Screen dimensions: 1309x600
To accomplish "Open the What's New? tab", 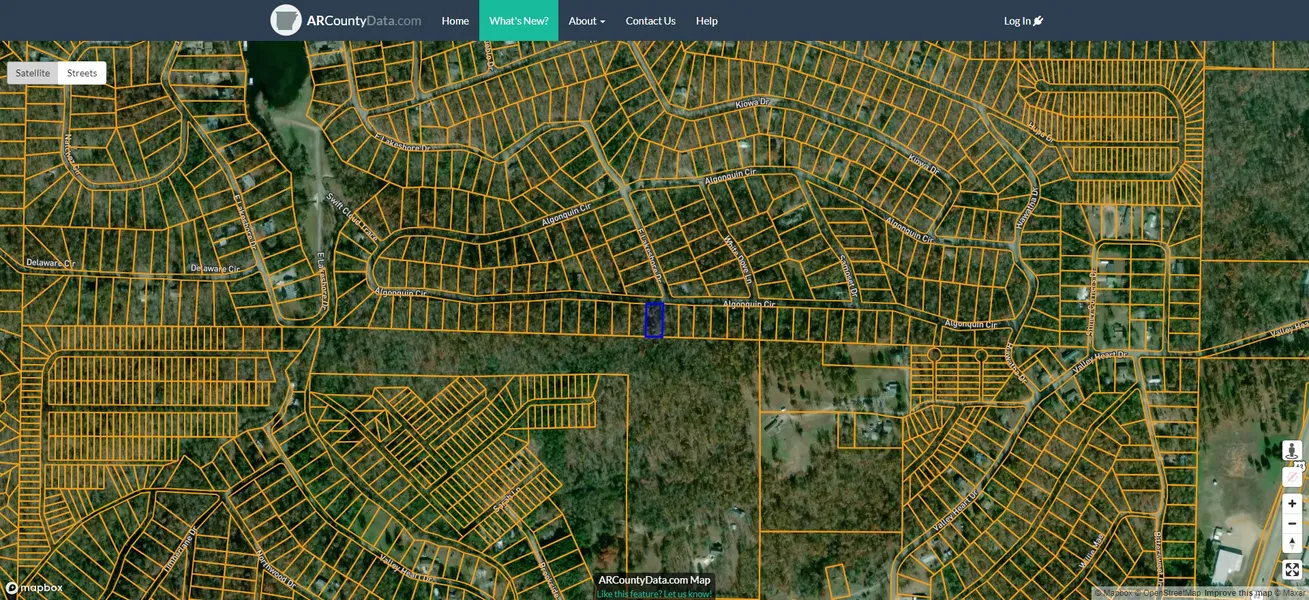I will [518, 21].
